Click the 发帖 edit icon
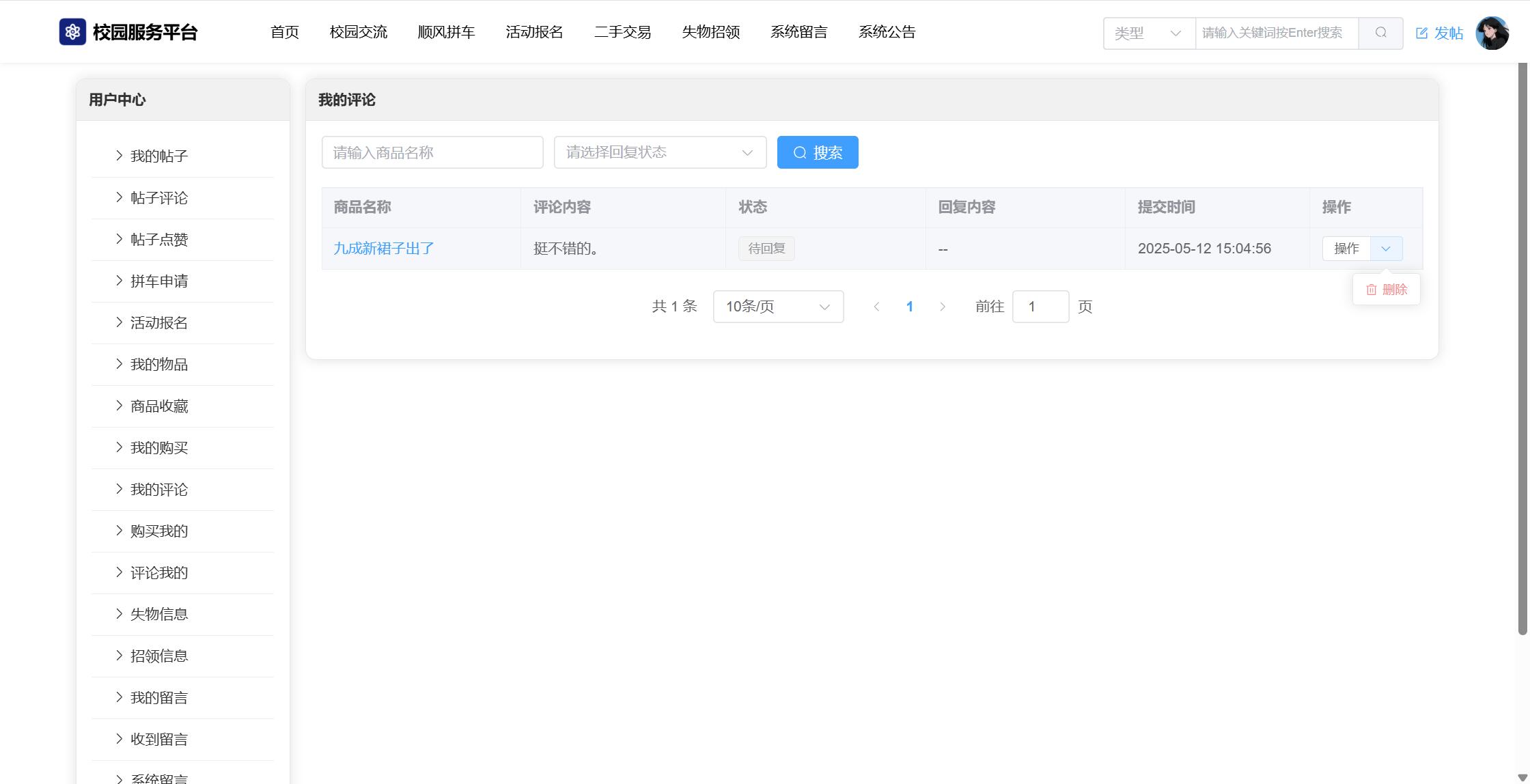 [x=1422, y=33]
